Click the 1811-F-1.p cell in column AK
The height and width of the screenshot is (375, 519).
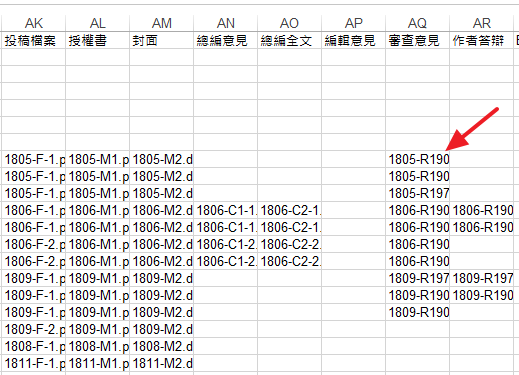coord(34,363)
